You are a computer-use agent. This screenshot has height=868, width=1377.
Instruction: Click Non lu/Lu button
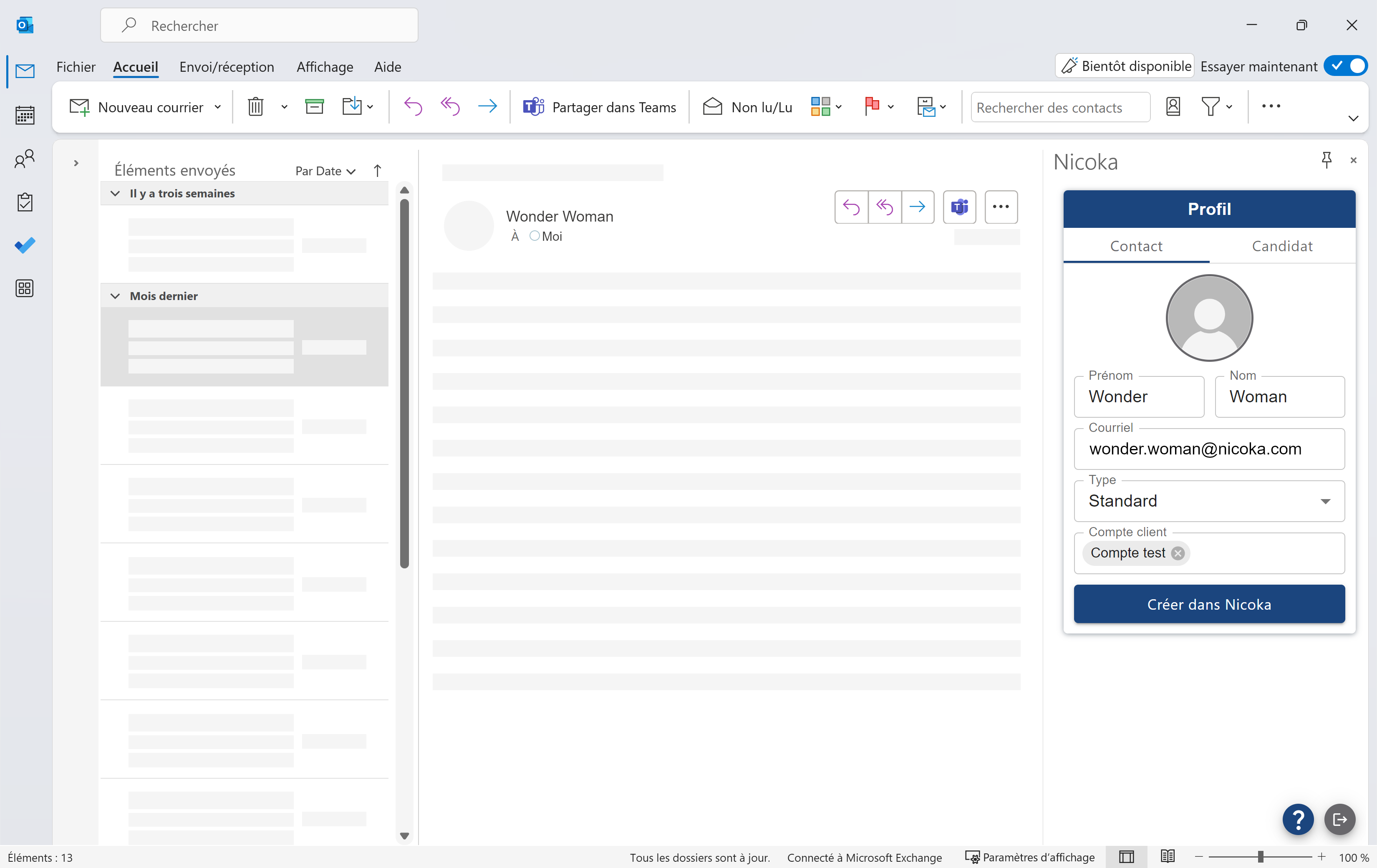click(747, 107)
